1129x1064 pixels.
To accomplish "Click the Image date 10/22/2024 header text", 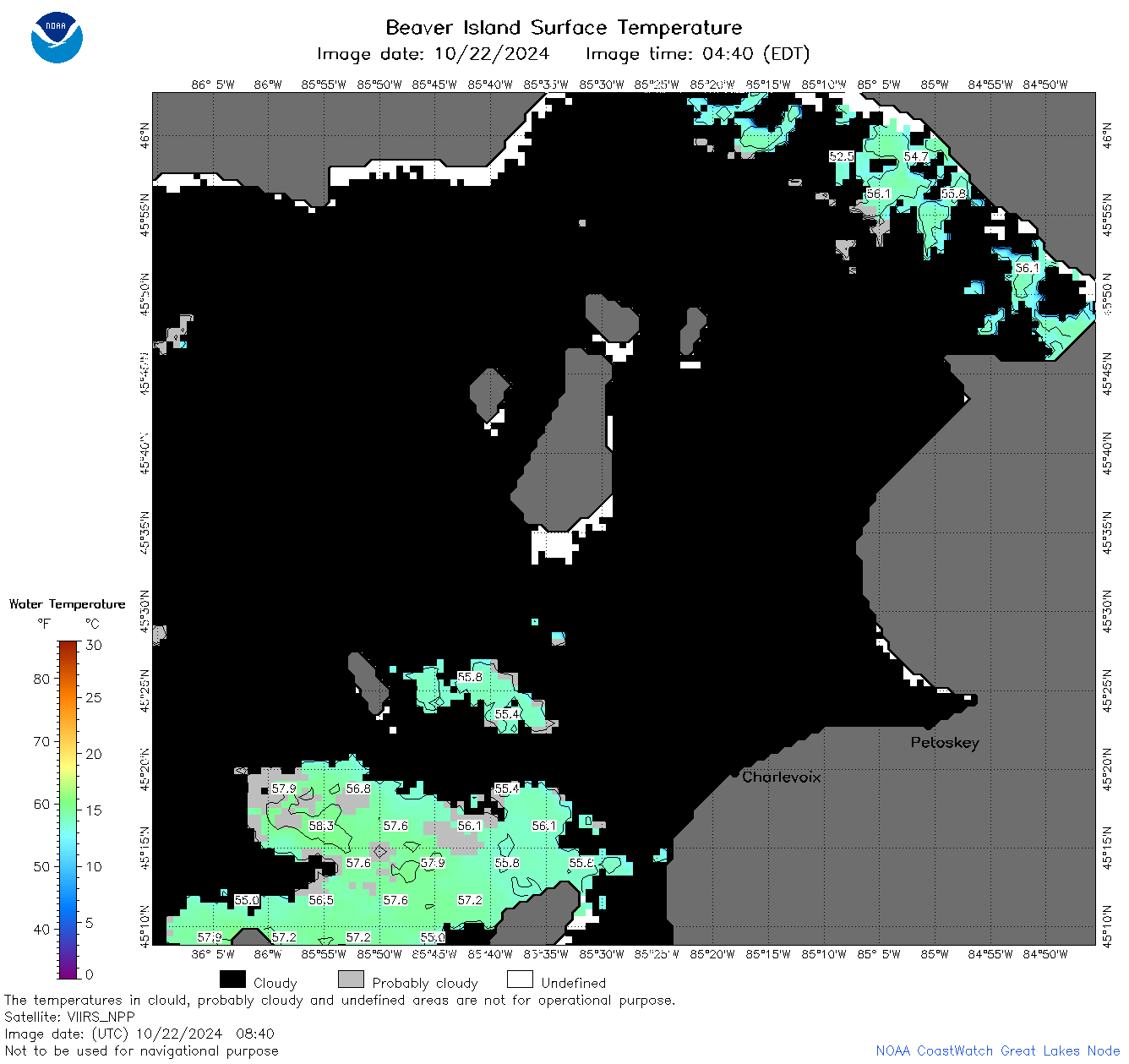I will [433, 54].
